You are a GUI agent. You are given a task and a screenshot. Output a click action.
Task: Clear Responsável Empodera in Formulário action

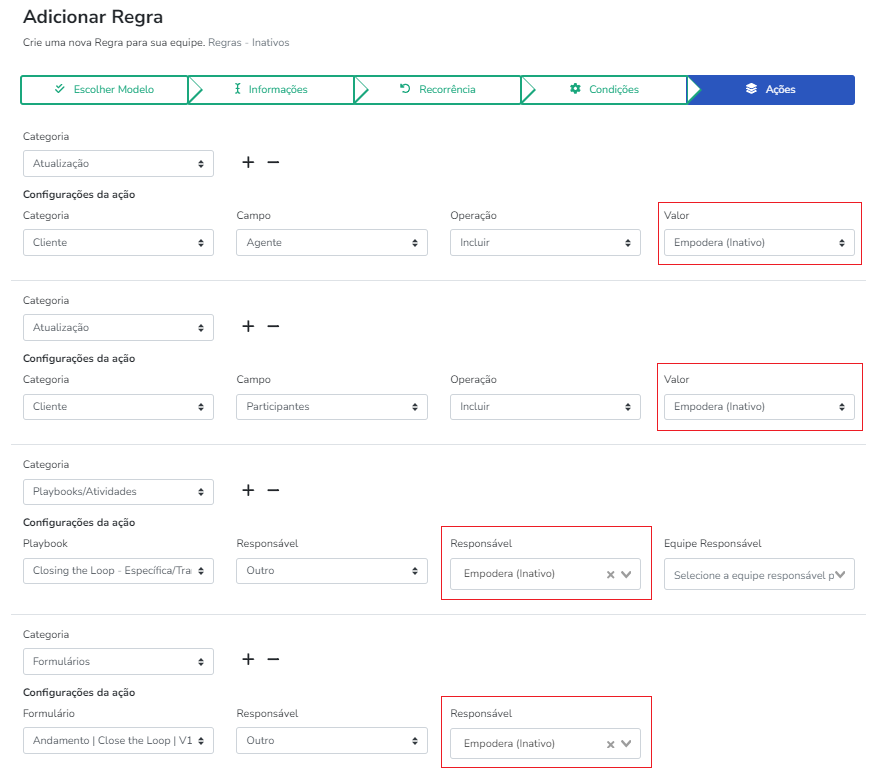coord(610,744)
